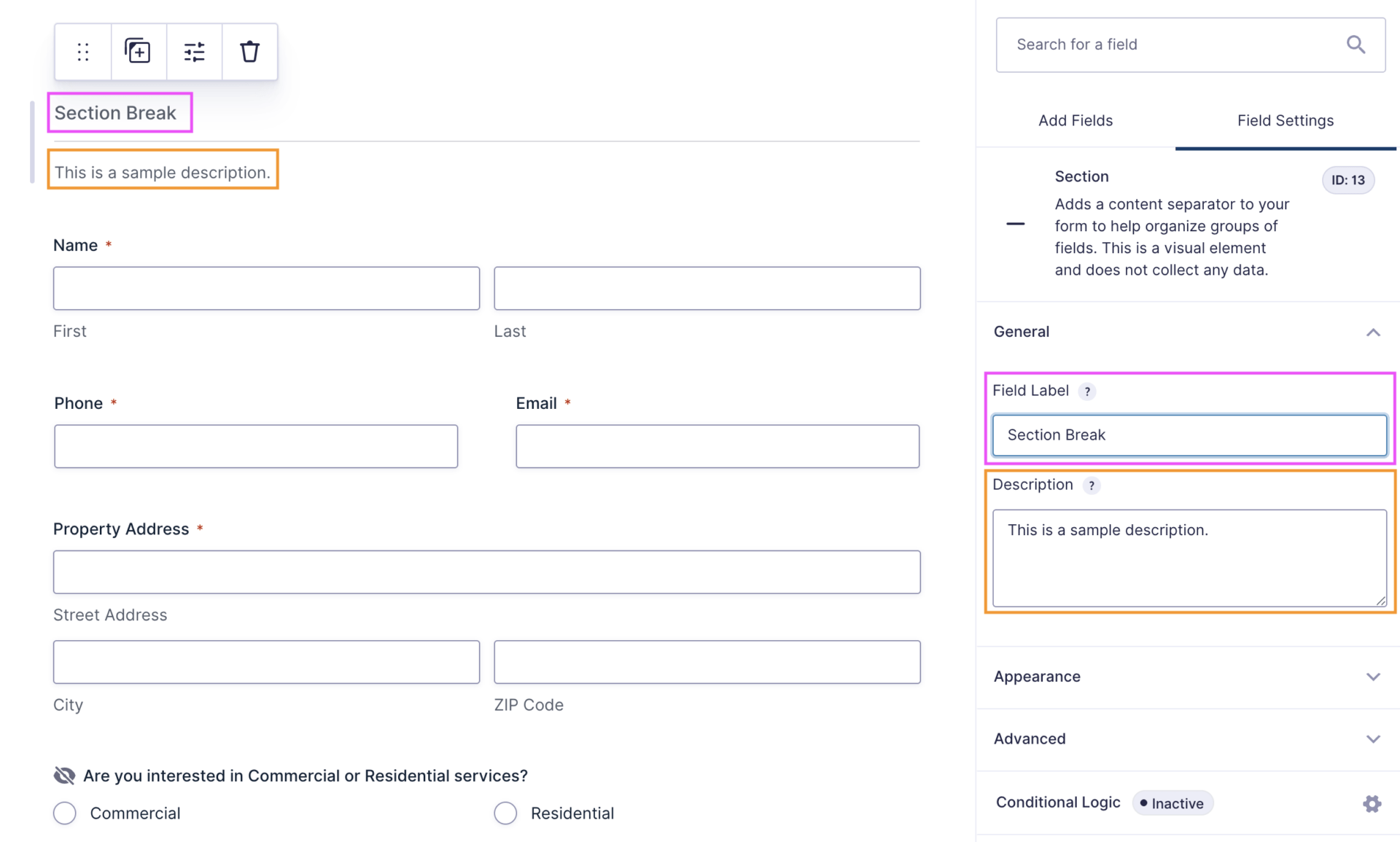This screenshot has width=1400, height=842.
Task: Collapse the General settings section
Action: point(1372,332)
